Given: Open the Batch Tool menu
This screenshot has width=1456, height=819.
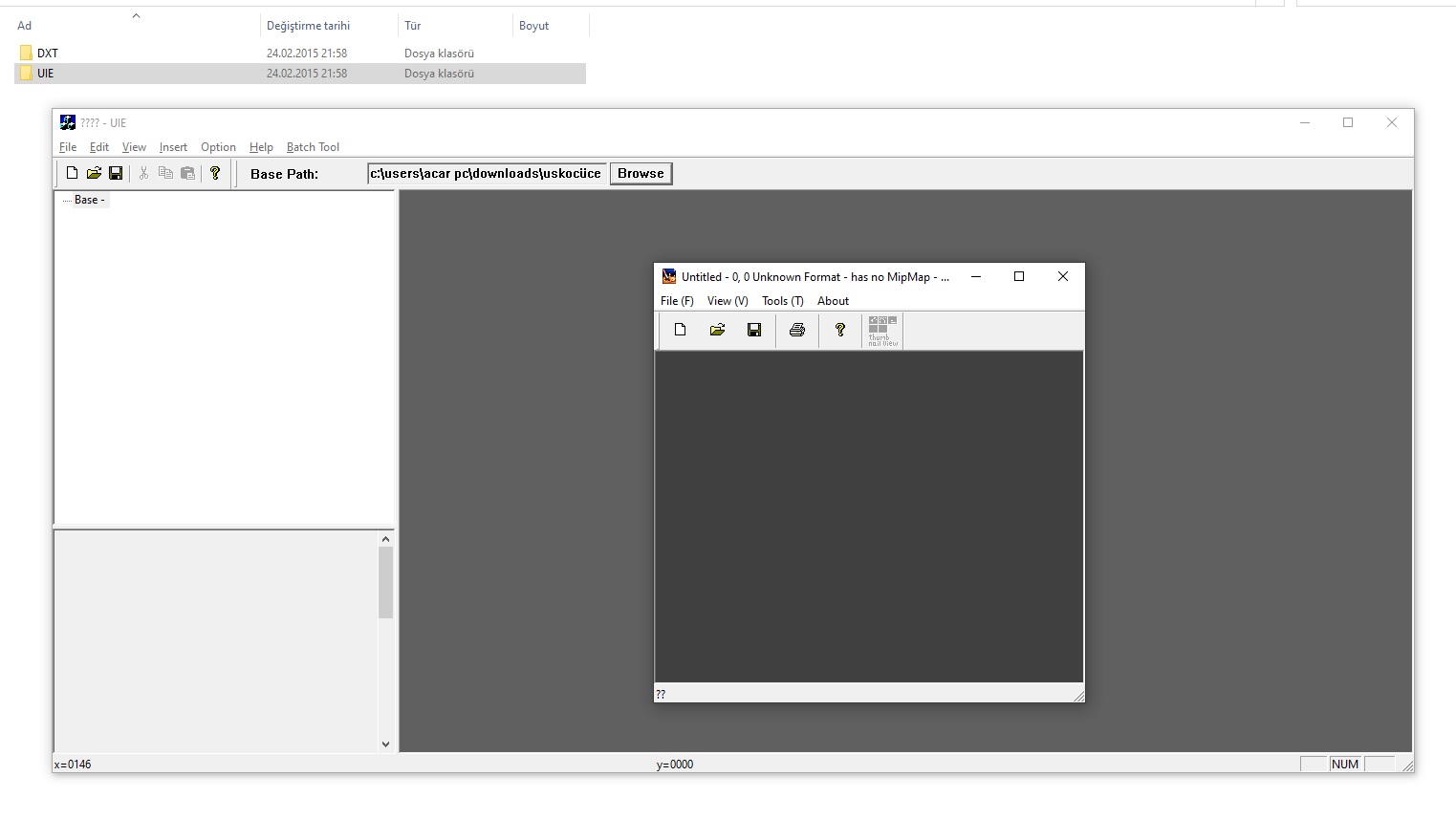Looking at the screenshot, I should tap(313, 147).
